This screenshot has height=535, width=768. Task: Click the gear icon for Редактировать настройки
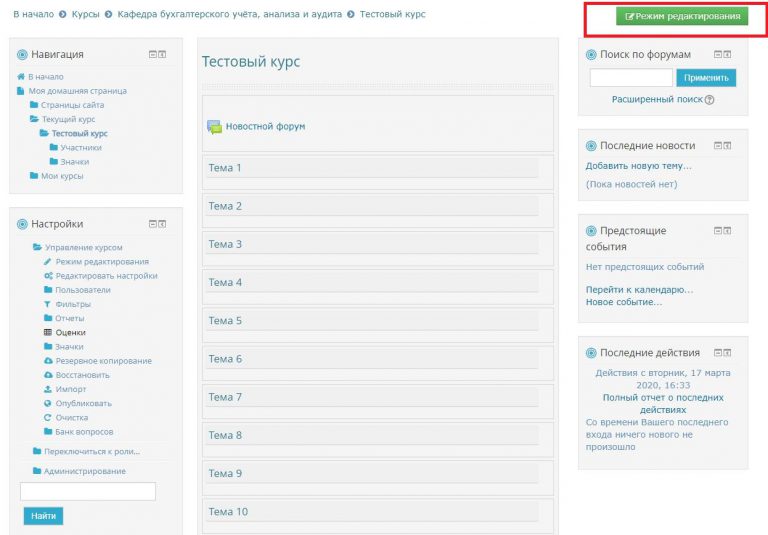[x=48, y=276]
